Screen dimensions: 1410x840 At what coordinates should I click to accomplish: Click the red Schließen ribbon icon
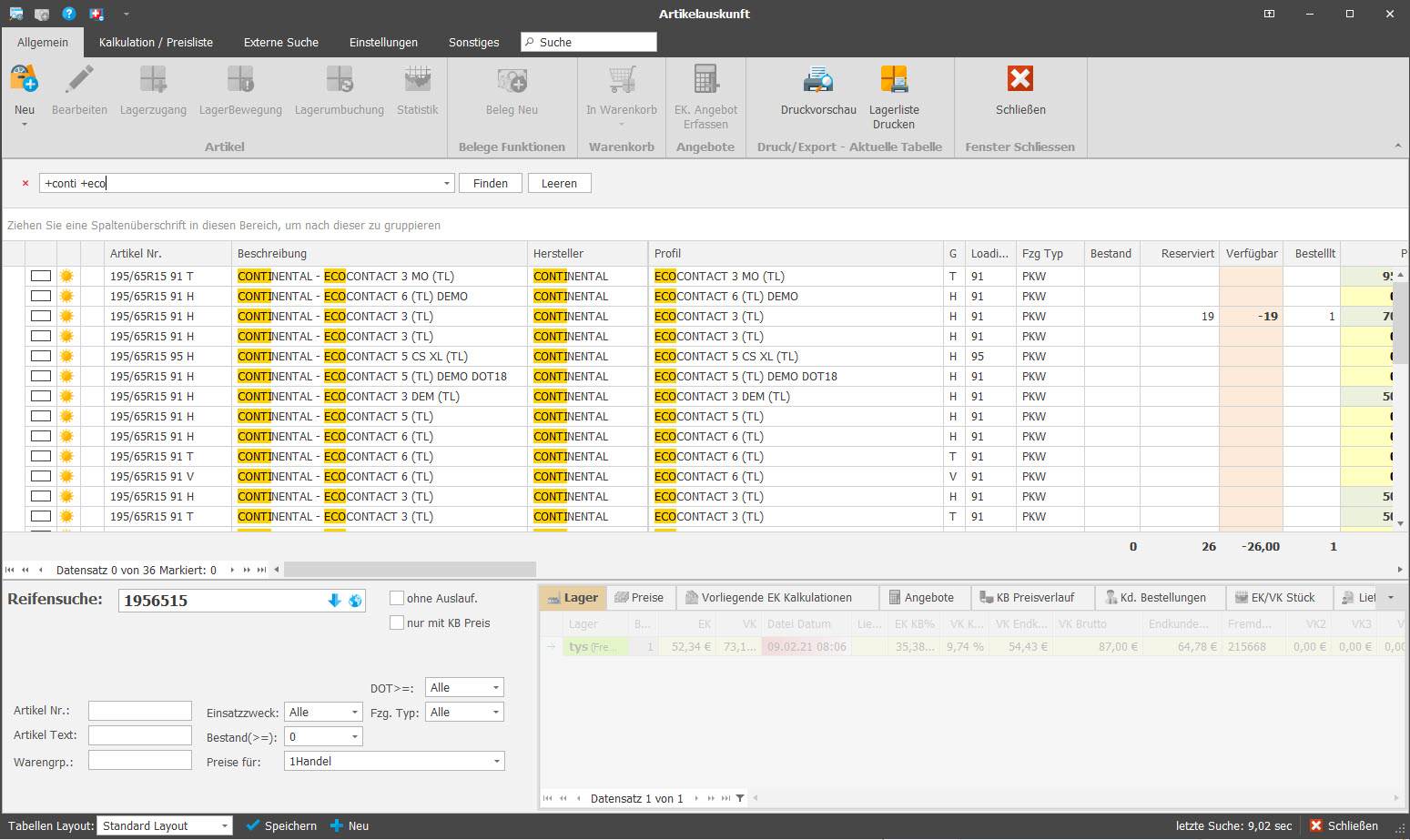(1020, 80)
